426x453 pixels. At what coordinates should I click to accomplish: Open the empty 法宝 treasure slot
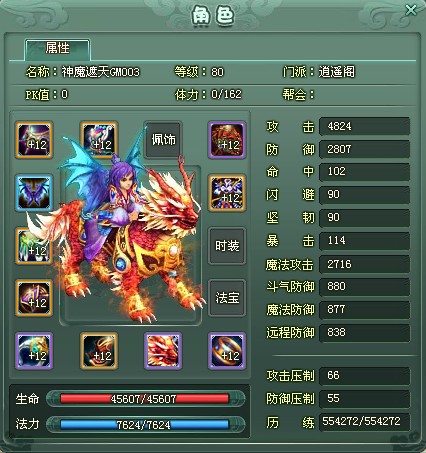[x=227, y=298]
